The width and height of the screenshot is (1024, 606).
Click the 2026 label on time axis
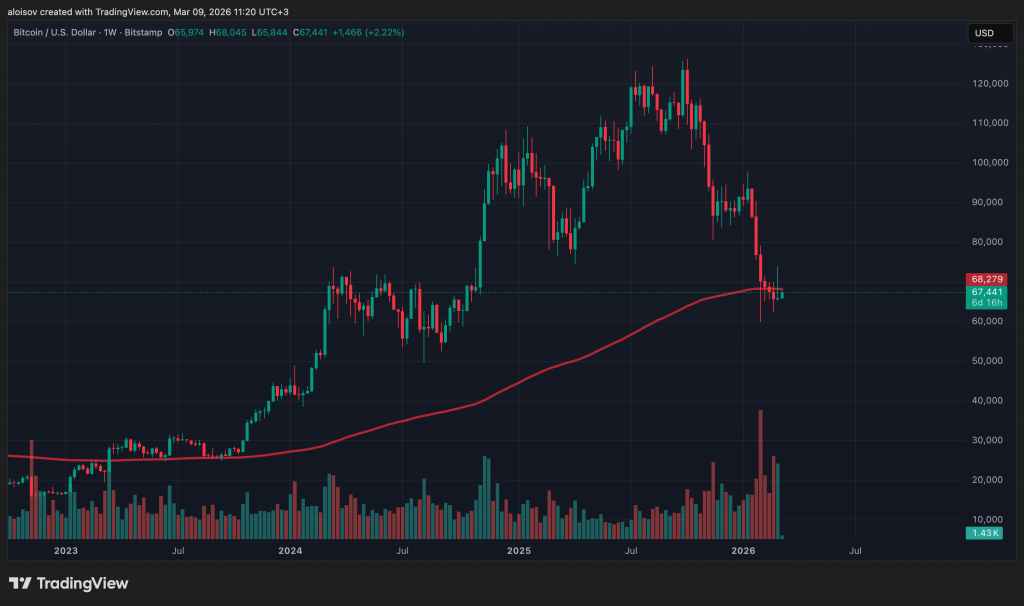tap(743, 550)
